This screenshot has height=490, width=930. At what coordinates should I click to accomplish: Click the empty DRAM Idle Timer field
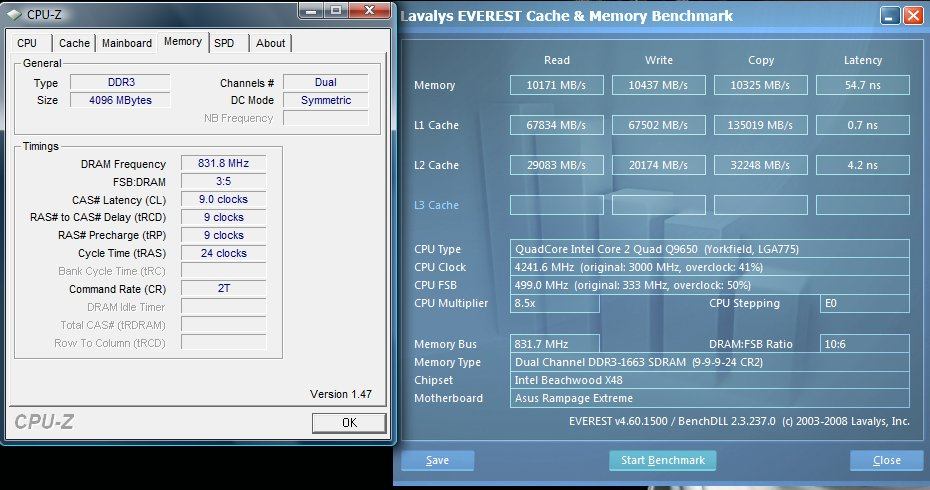coord(224,307)
